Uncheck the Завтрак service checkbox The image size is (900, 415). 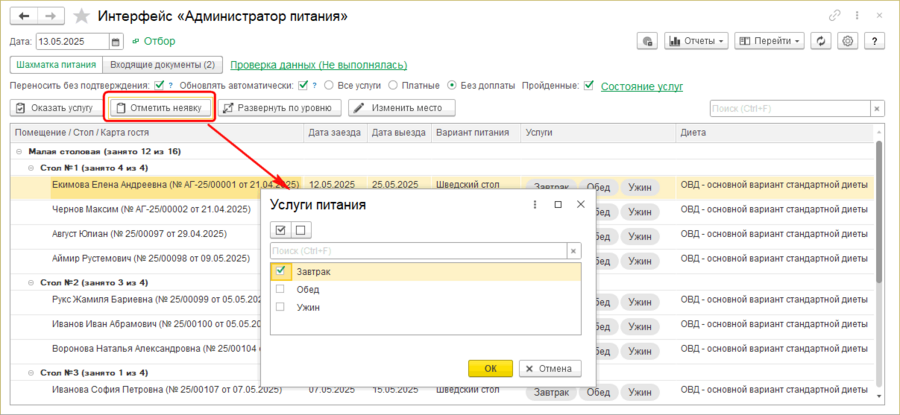[281, 271]
